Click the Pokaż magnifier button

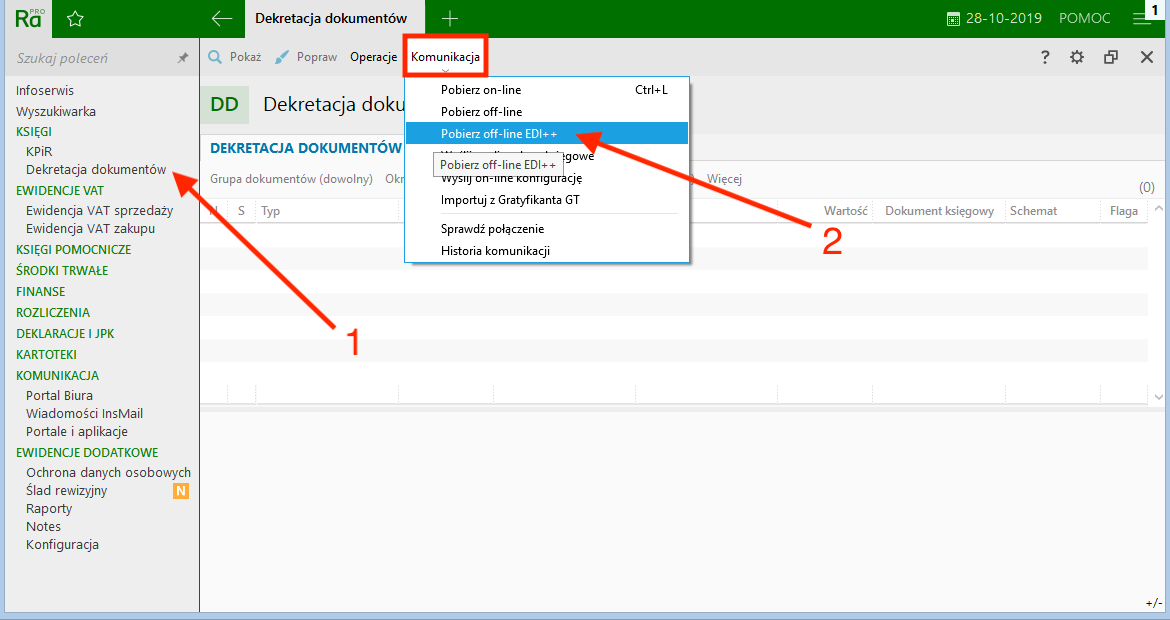pos(234,57)
